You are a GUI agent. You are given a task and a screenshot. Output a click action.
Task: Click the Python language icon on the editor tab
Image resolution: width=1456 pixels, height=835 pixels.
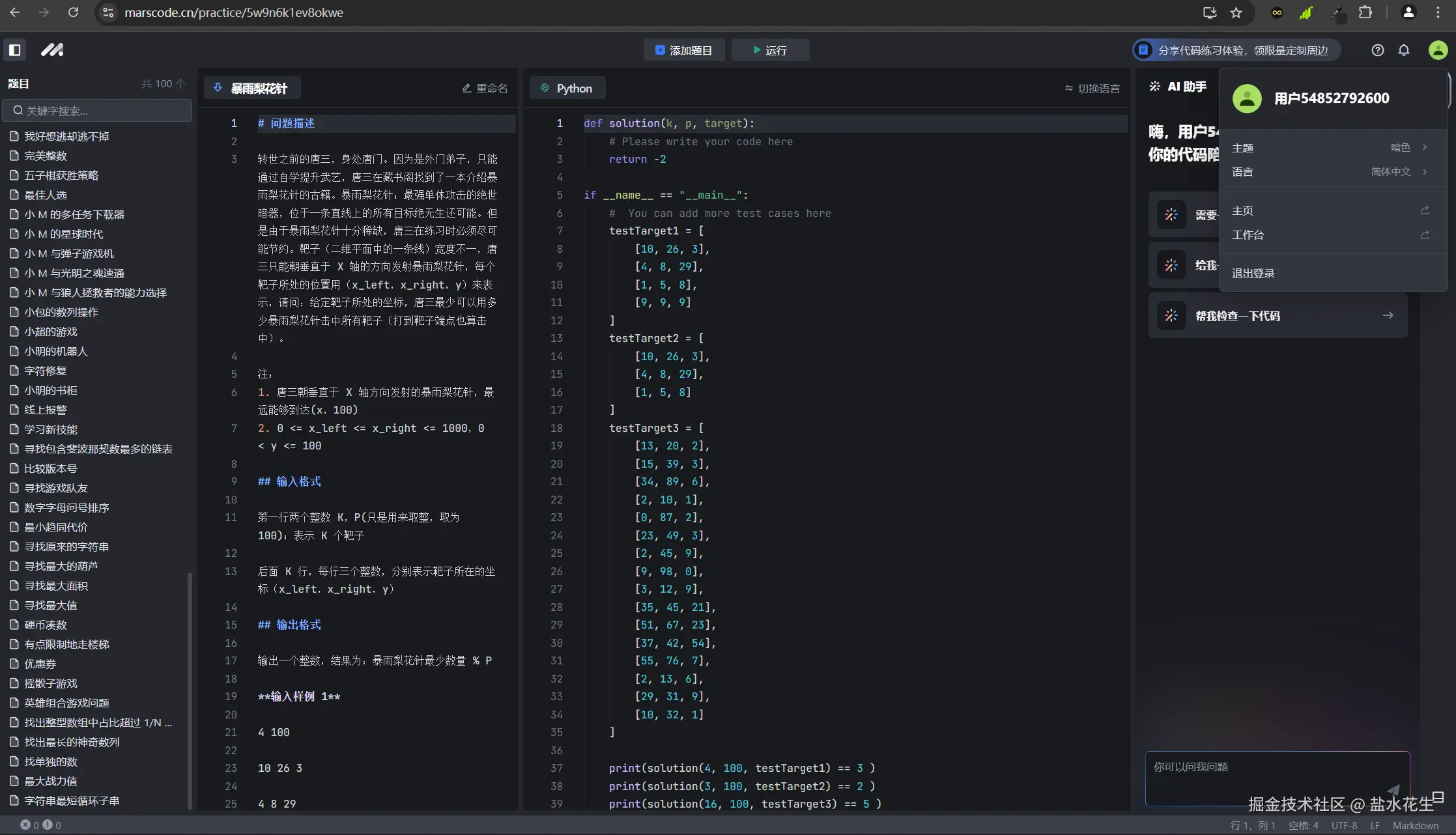point(545,87)
